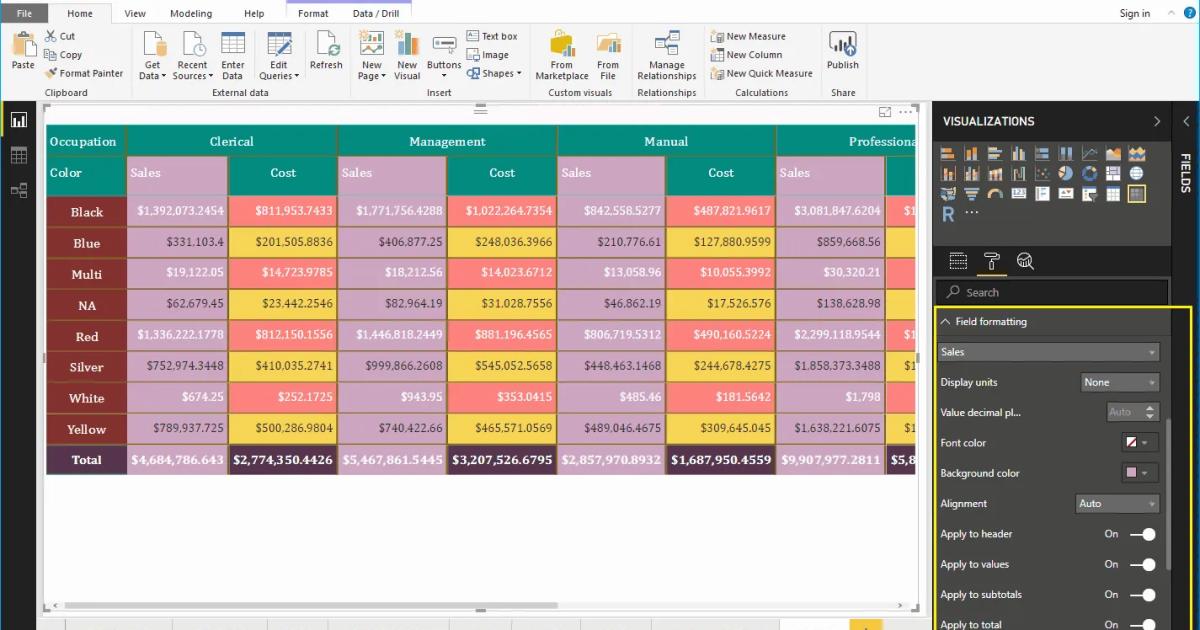Click the Publish button
The height and width of the screenshot is (630, 1200).
842,54
